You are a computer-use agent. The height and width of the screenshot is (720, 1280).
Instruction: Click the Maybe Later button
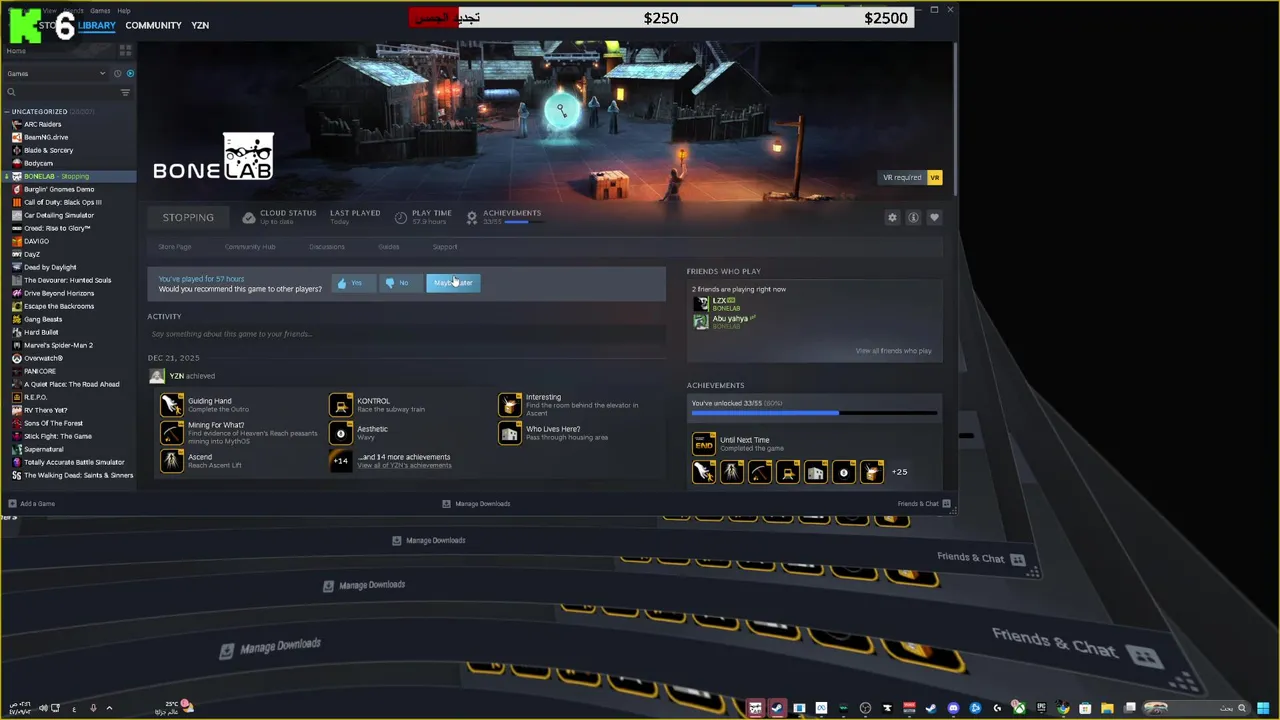pyautogui.click(x=453, y=283)
